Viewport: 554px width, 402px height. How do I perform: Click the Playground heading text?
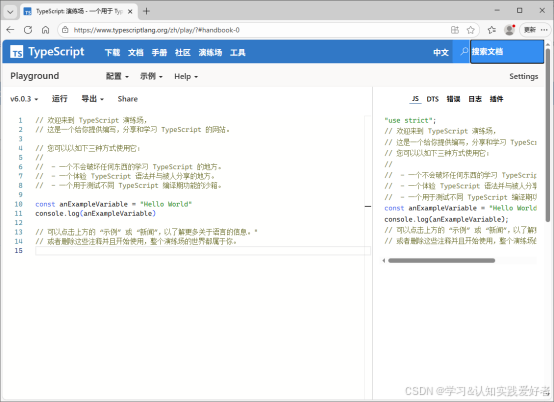(35, 76)
